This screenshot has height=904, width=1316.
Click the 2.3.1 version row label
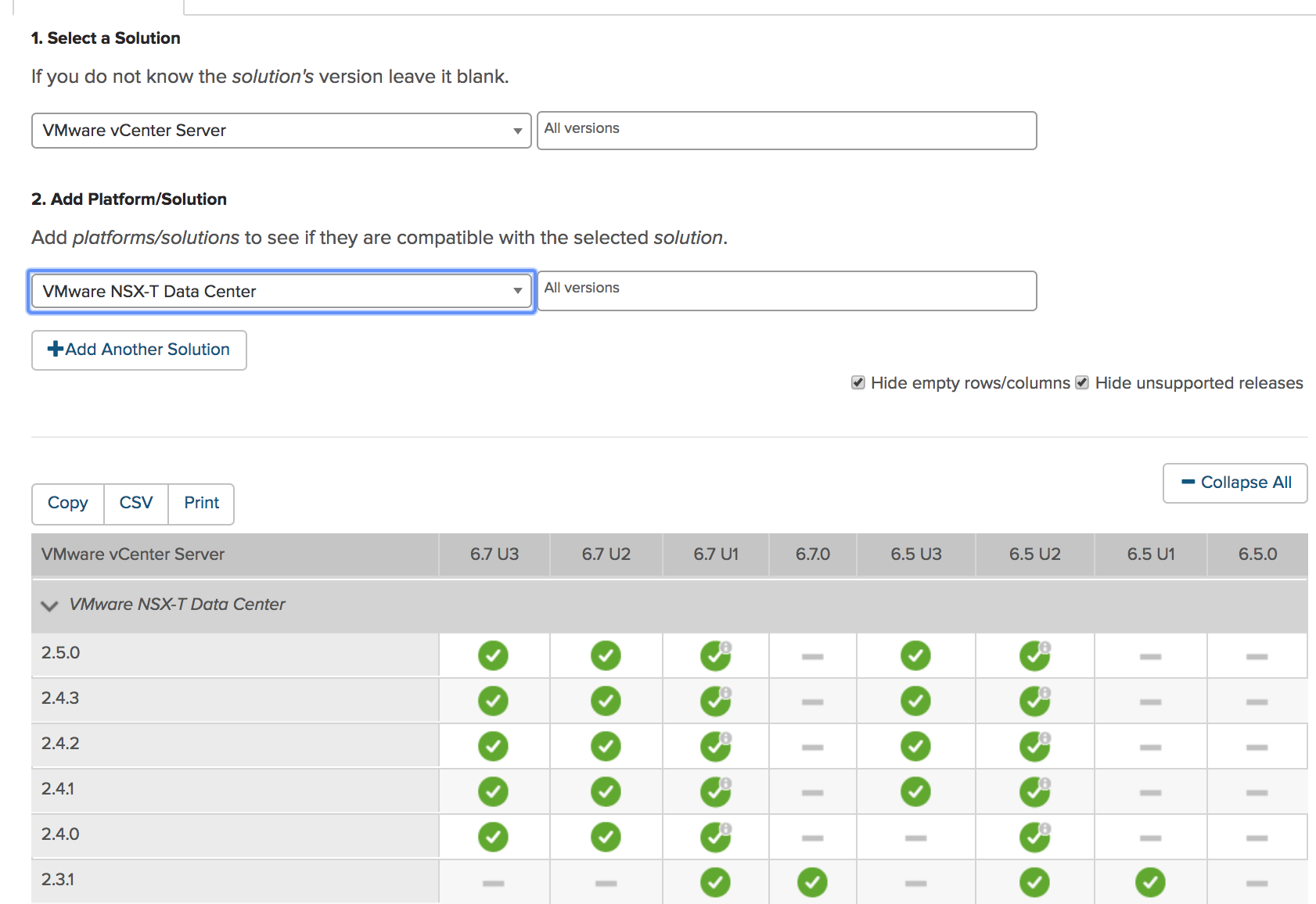(x=58, y=880)
